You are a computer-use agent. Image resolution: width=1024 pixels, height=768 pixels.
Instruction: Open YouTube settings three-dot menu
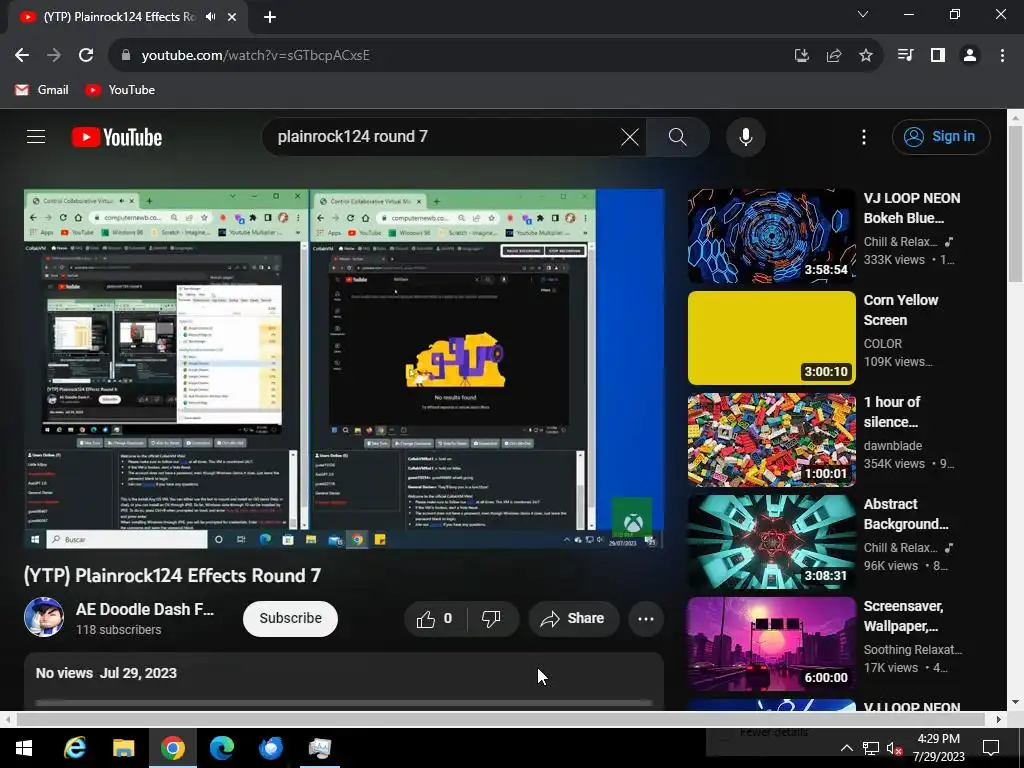pyautogui.click(x=863, y=137)
